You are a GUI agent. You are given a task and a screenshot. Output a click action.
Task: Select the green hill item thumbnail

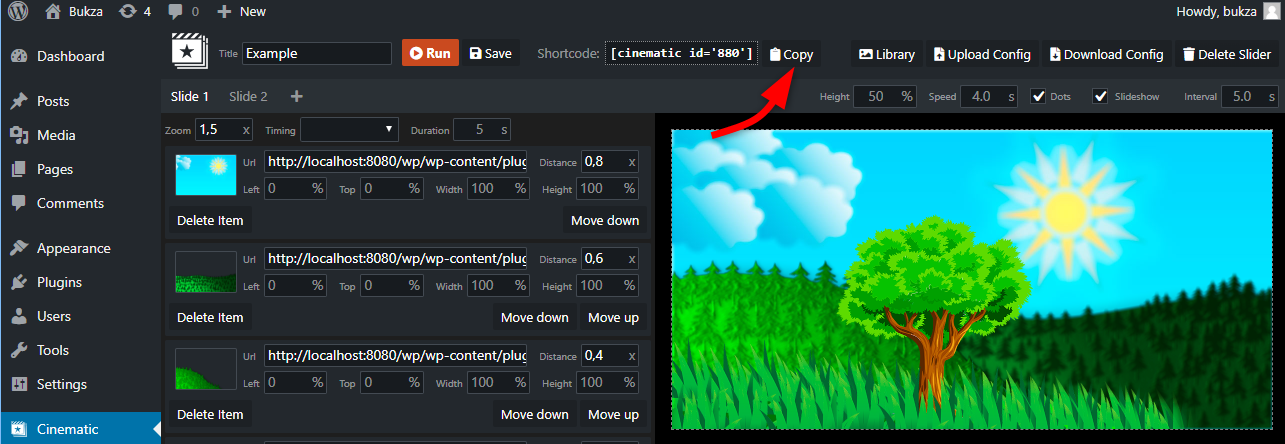[206, 368]
